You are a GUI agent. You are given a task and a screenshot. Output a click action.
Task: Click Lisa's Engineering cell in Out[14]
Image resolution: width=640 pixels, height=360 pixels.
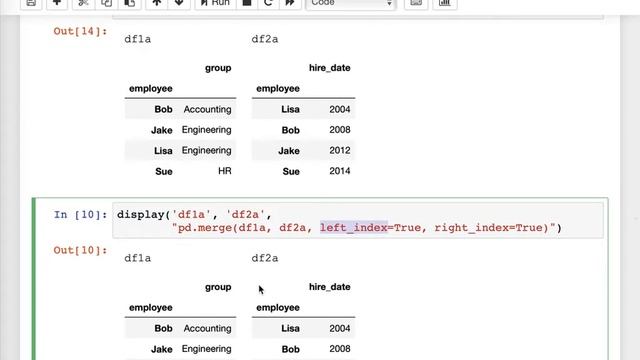pos(207,151)
